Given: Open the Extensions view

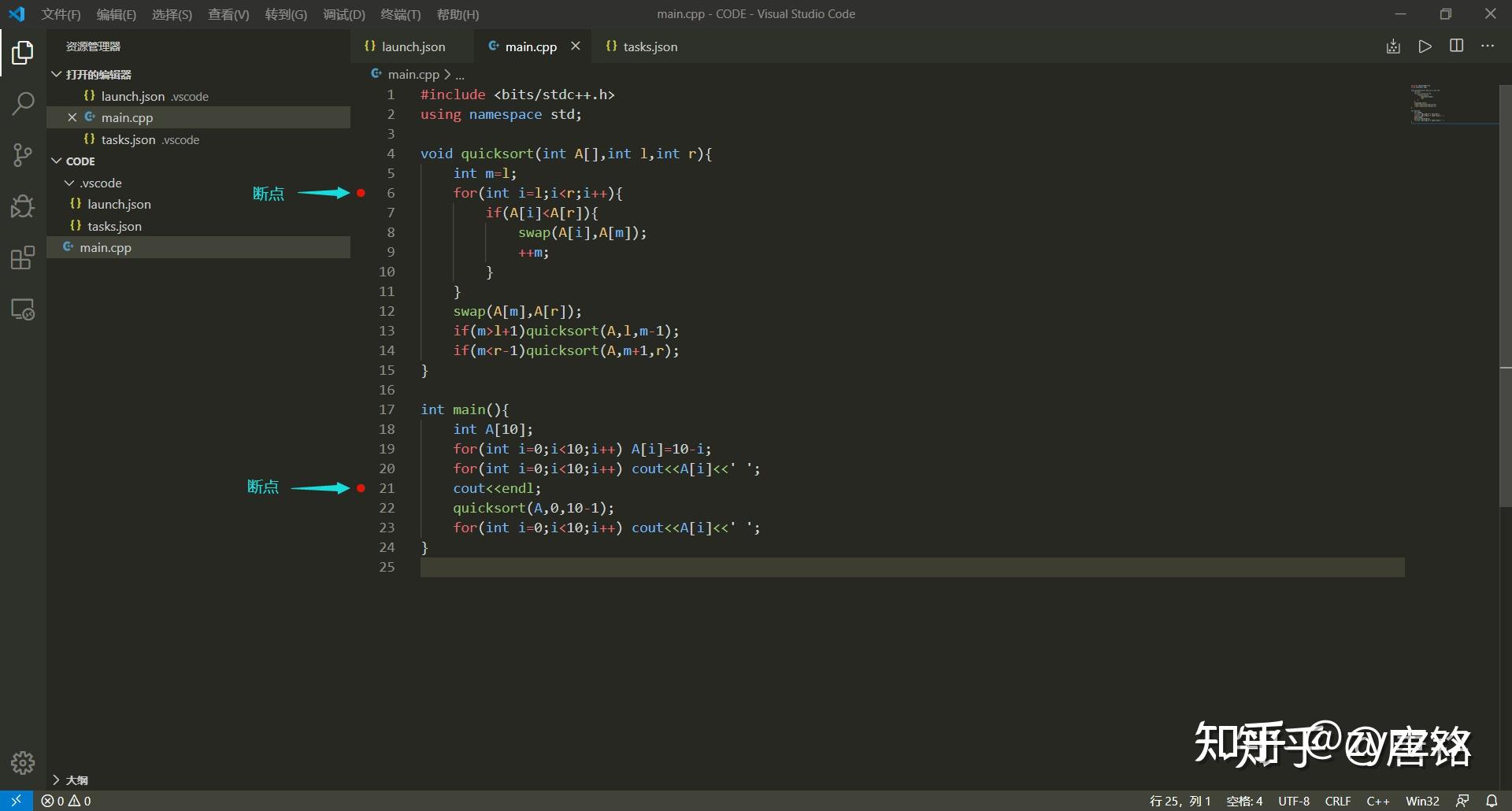Looking at the screenshot, I should click(x=23, y=257).
